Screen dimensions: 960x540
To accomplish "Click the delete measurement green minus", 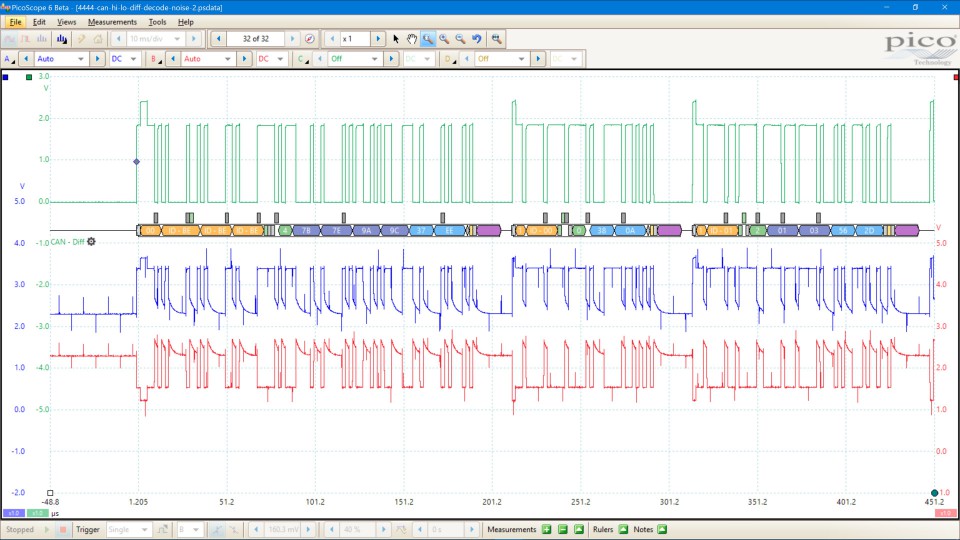I will 563,529.
